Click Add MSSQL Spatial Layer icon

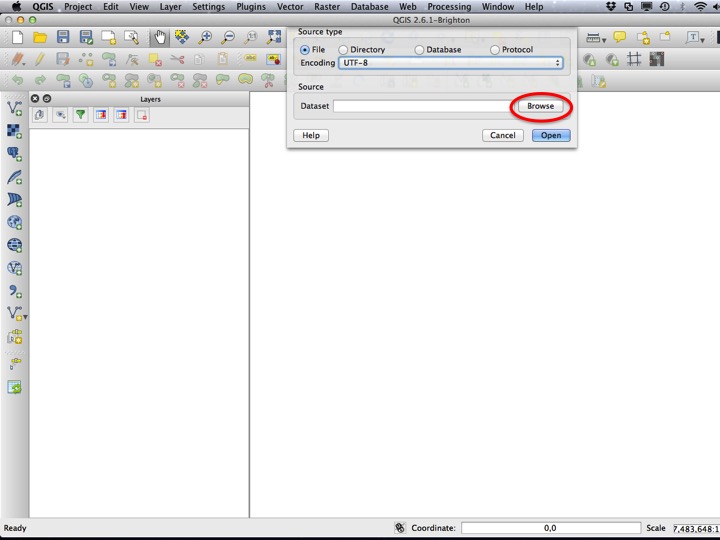[15, 200]
